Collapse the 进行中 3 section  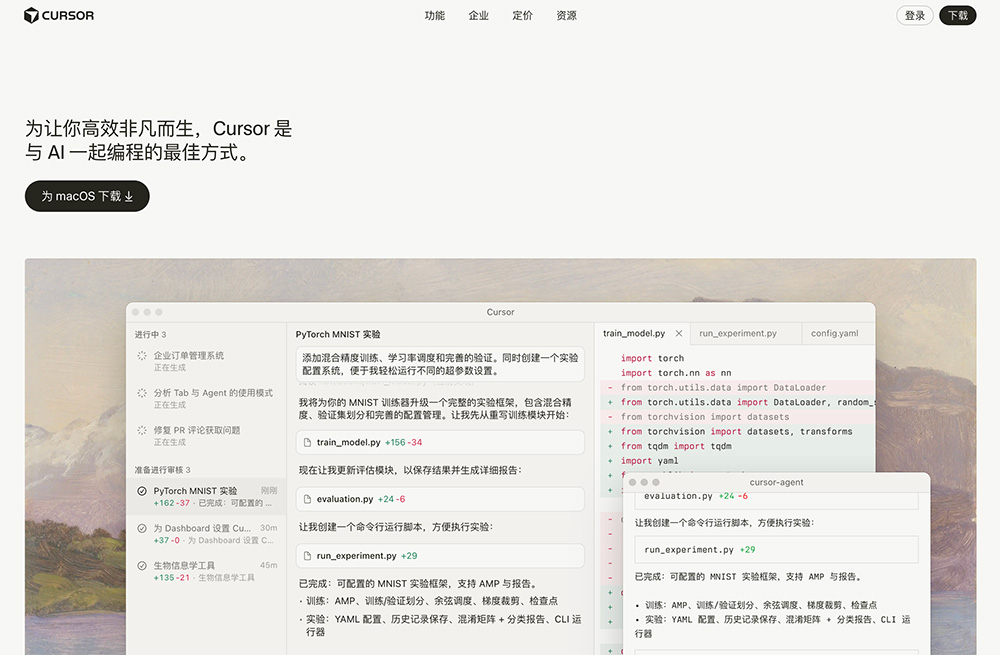148,334
